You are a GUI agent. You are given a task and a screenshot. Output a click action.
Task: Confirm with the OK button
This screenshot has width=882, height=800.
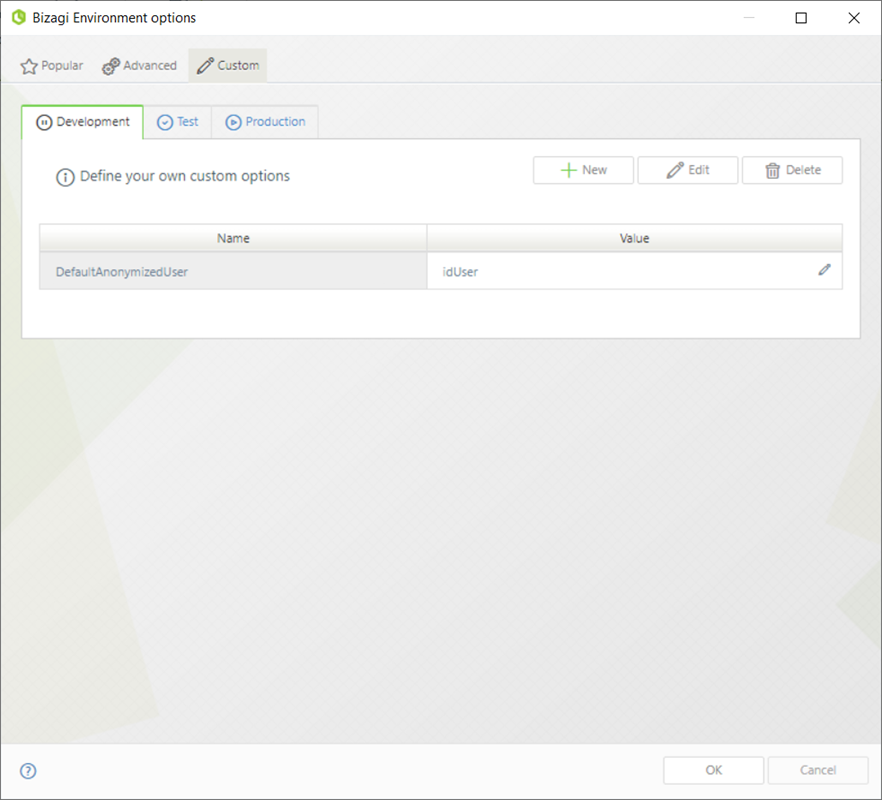tap(713, 770)
